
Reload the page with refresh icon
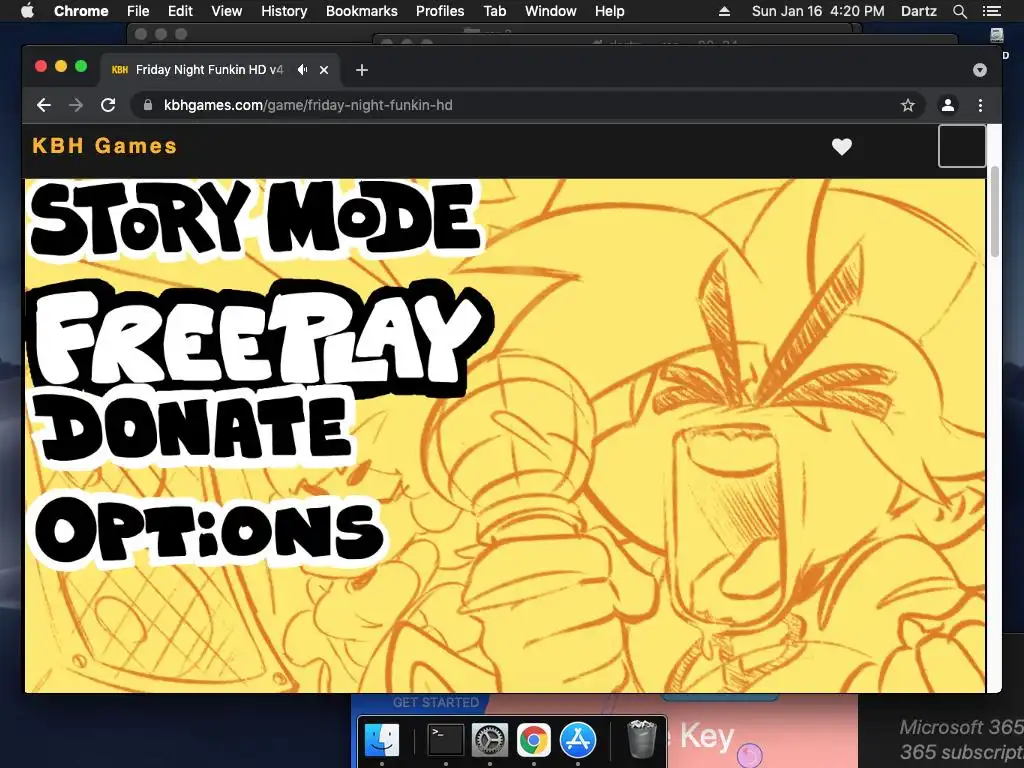pos(108,105)
